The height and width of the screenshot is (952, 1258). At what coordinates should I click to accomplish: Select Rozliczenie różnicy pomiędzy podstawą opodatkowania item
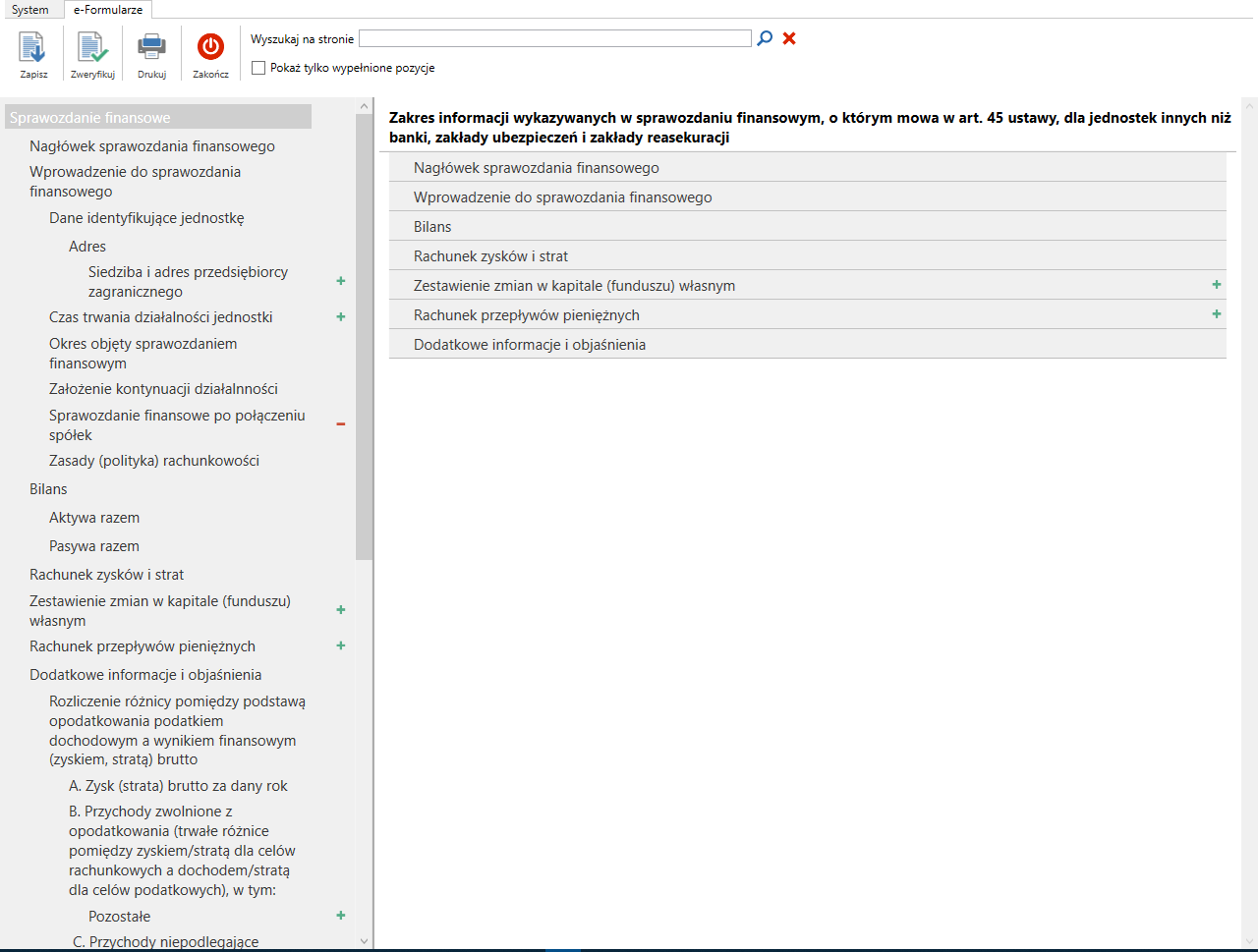(177, 730)
